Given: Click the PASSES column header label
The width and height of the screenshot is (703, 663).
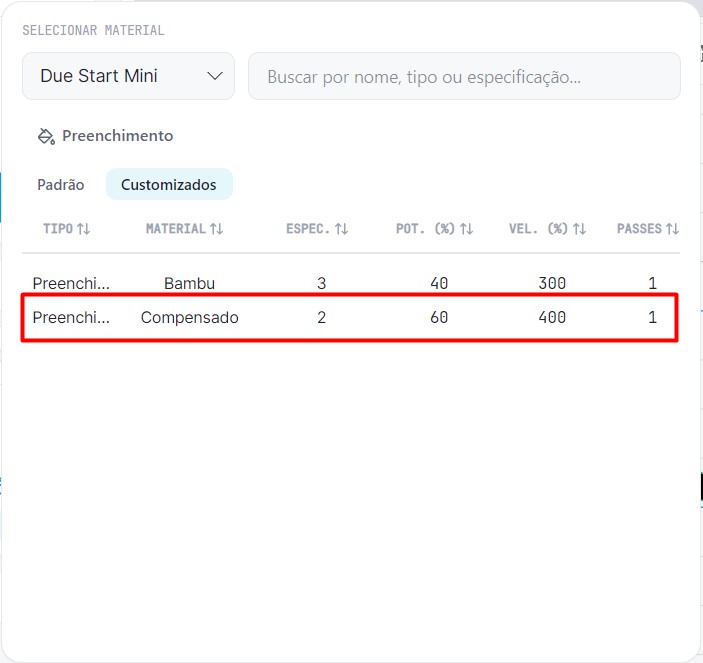Looking at the screenshot, I should tap(639, 229).
